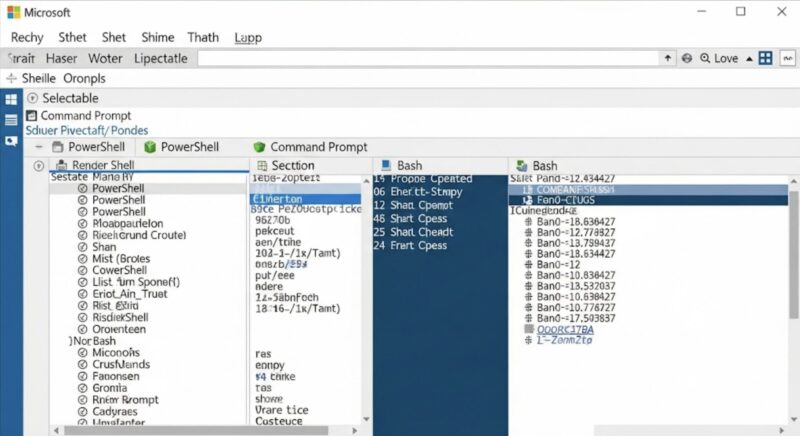
Task: Toggle the Gronila circle icon
Action: [83, 388]
